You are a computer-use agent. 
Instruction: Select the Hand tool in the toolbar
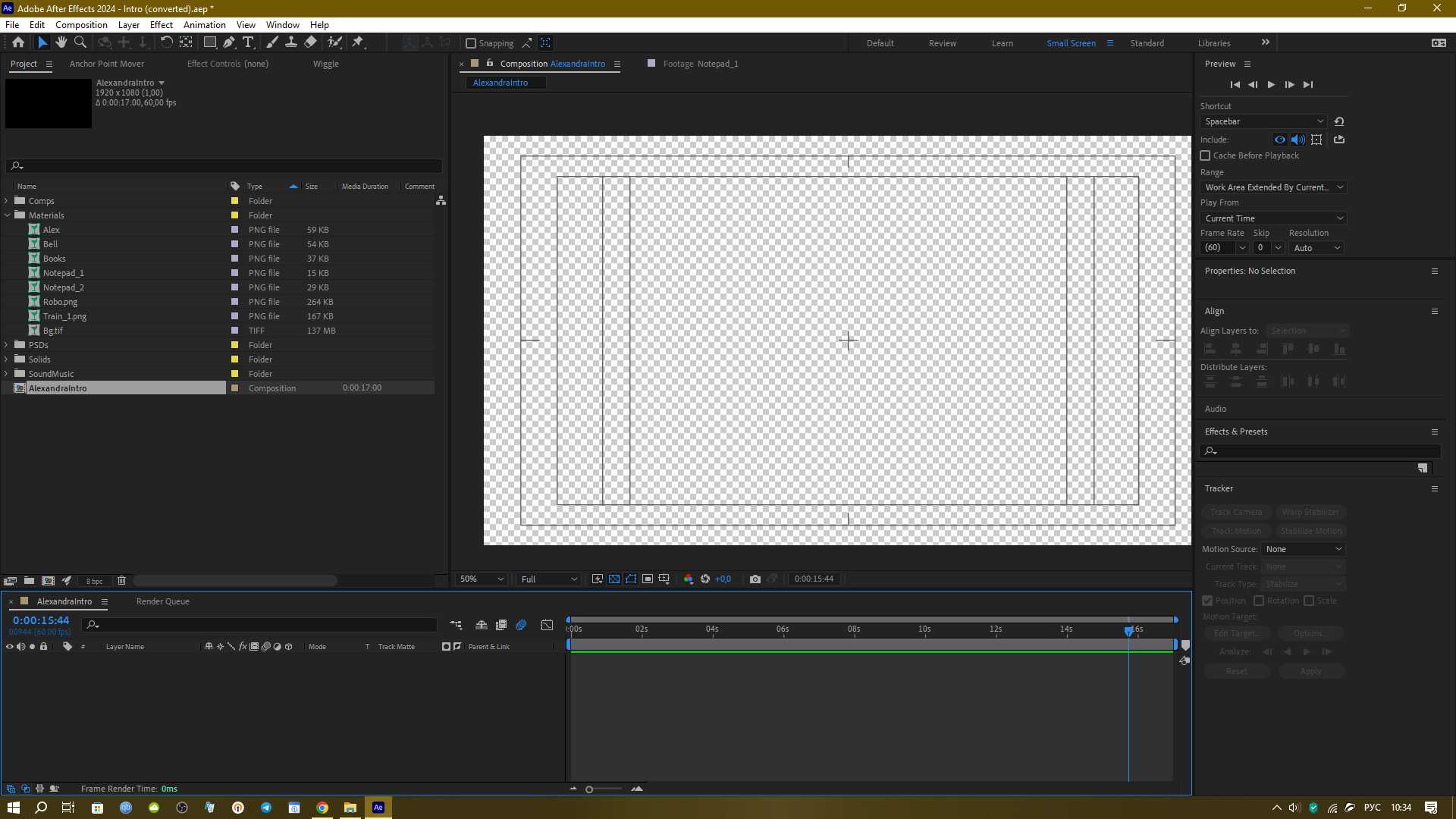[61, 42]
